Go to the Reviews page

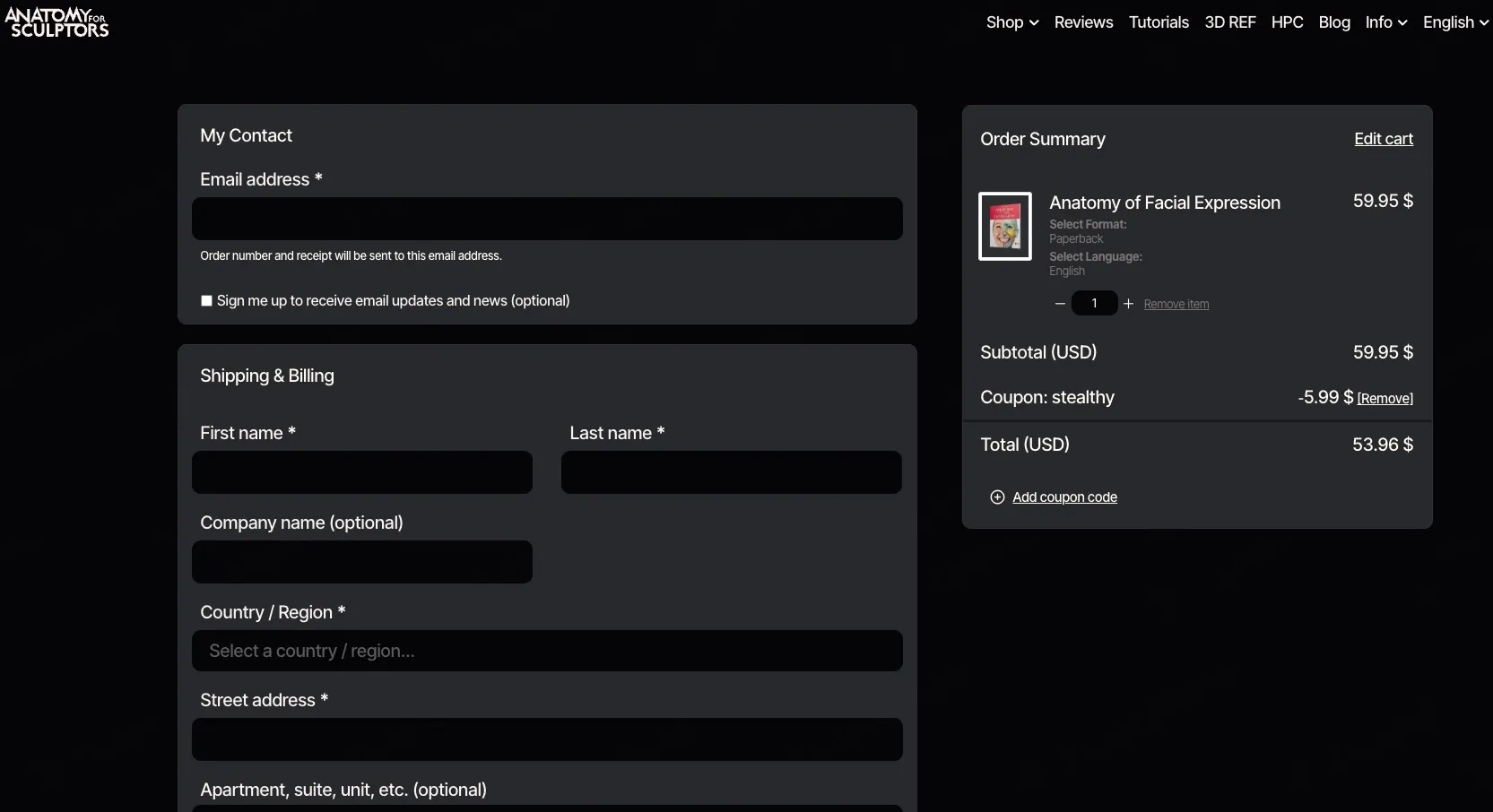click(1083, 22)
